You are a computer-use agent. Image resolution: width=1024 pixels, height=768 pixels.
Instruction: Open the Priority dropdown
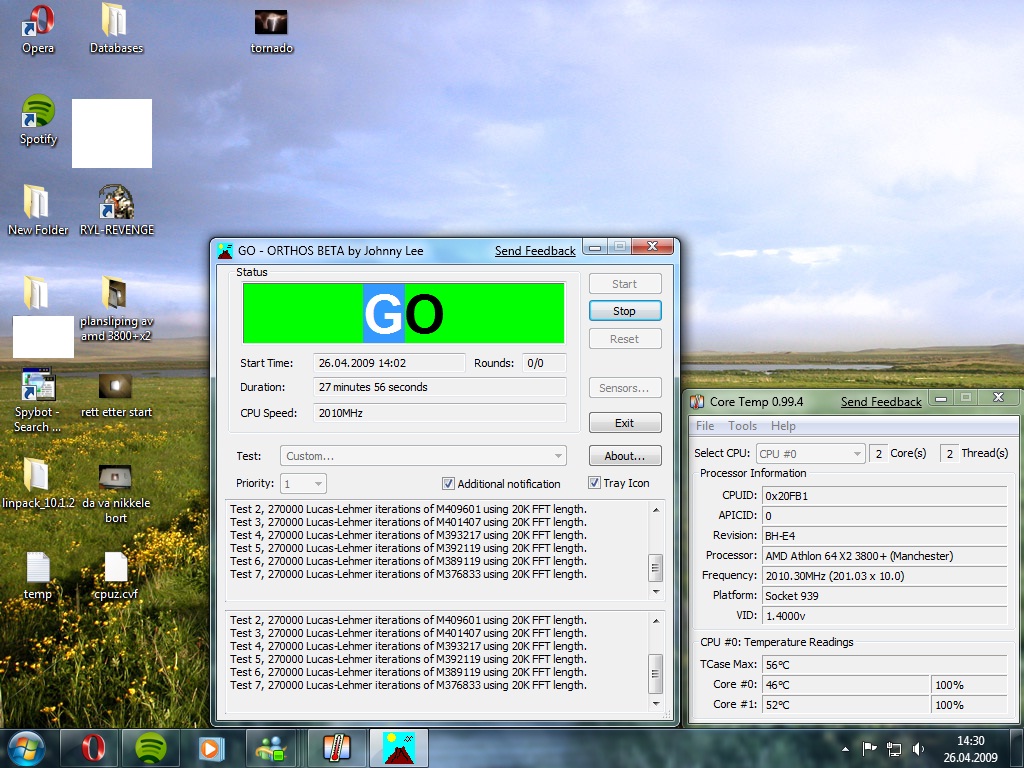point(304,484)
